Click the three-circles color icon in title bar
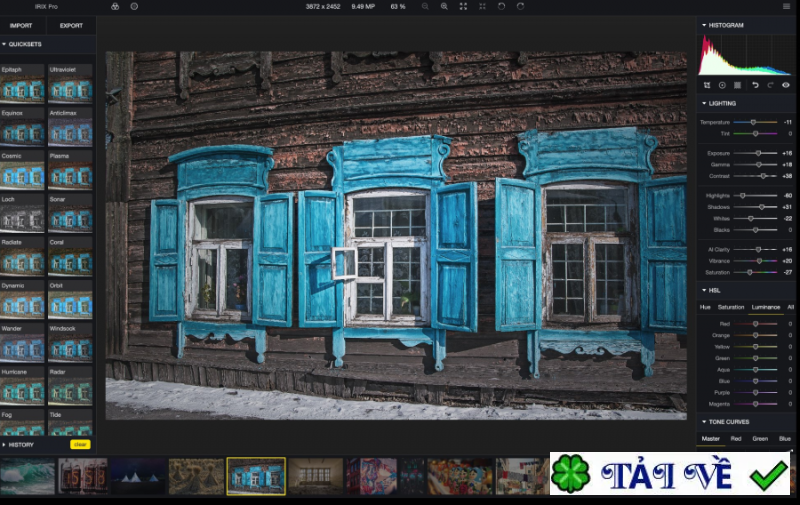 (115, 6)
